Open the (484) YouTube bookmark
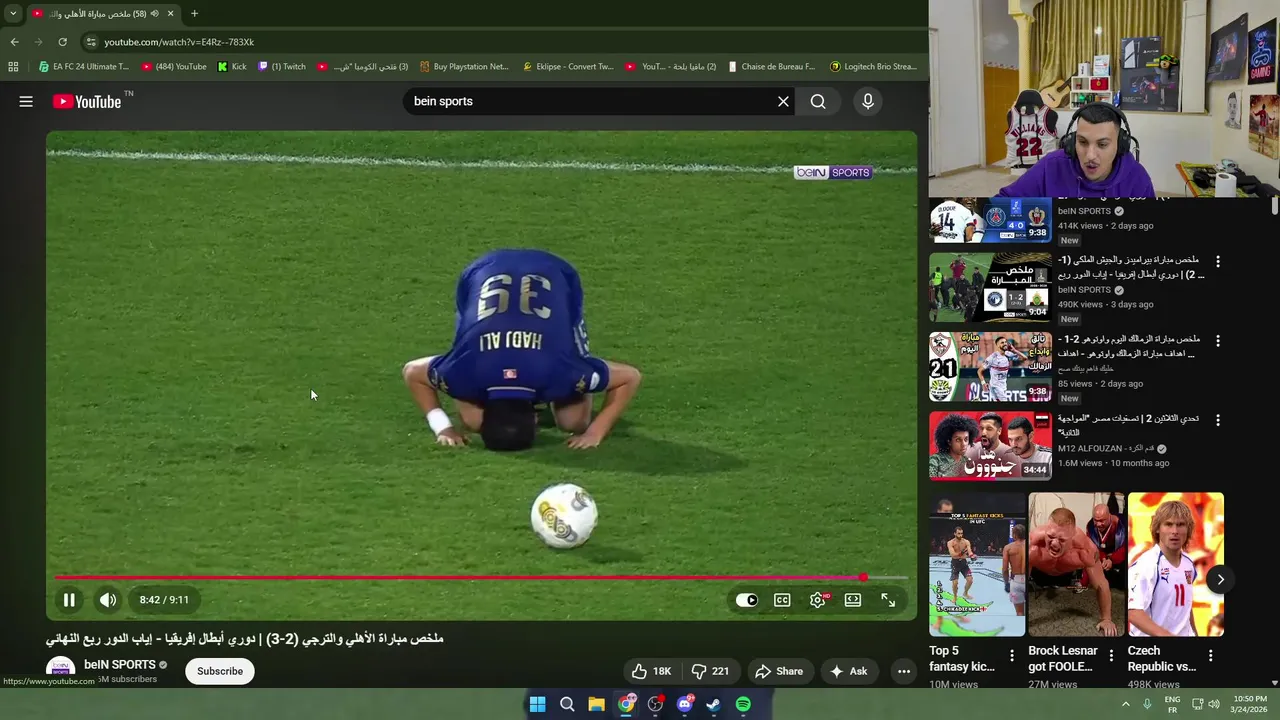This screenshot has height=720, width=1280. (x=174, y=67)
